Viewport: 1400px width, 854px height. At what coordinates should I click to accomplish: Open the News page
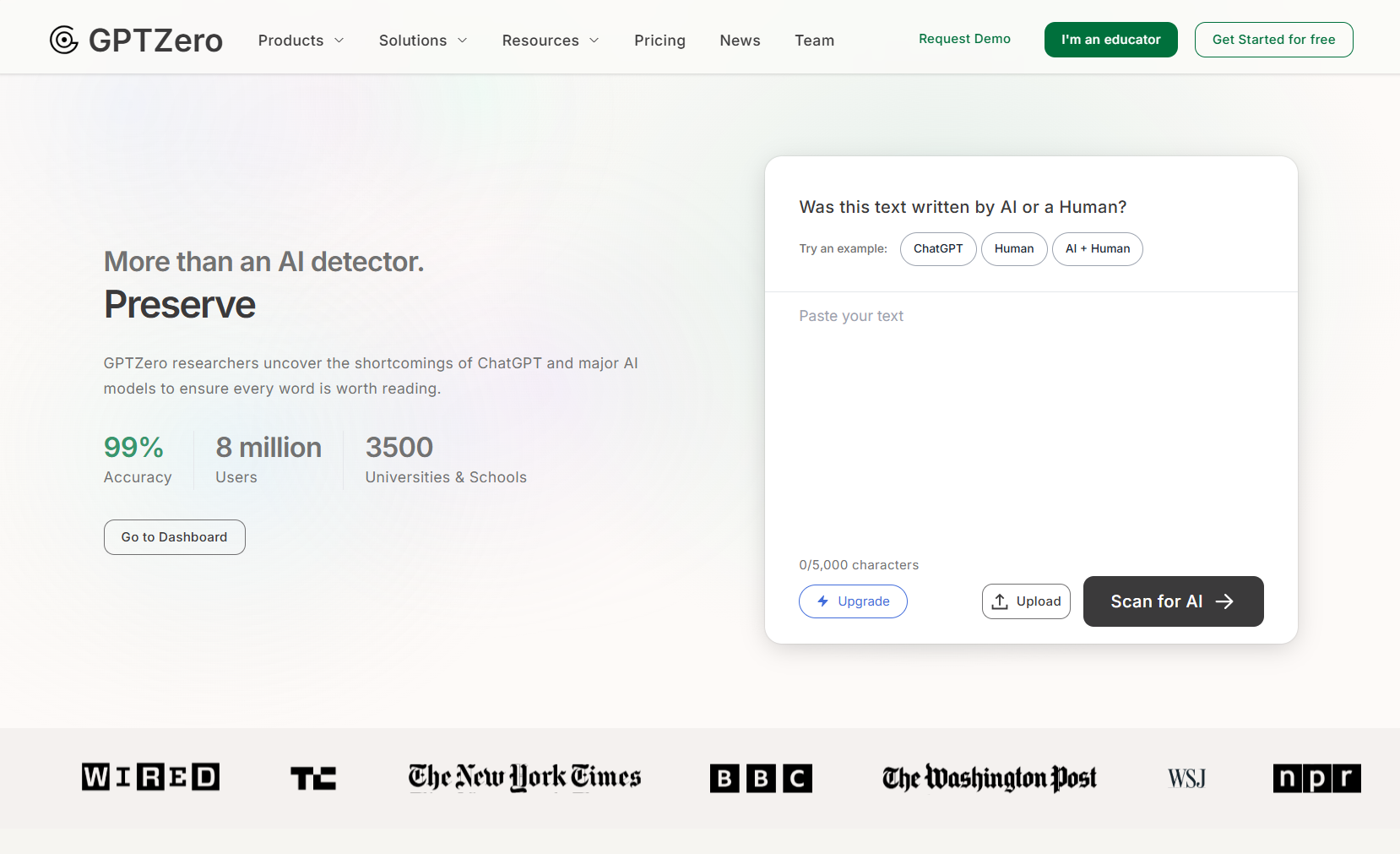[740, 41]
